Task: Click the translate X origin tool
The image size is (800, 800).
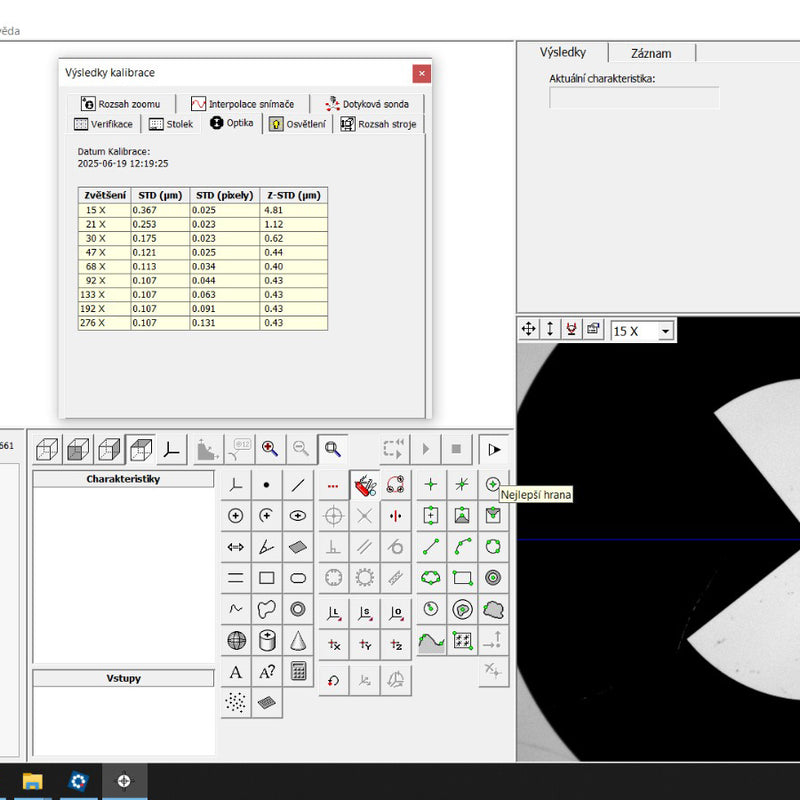Action: [x=333, y=644]
